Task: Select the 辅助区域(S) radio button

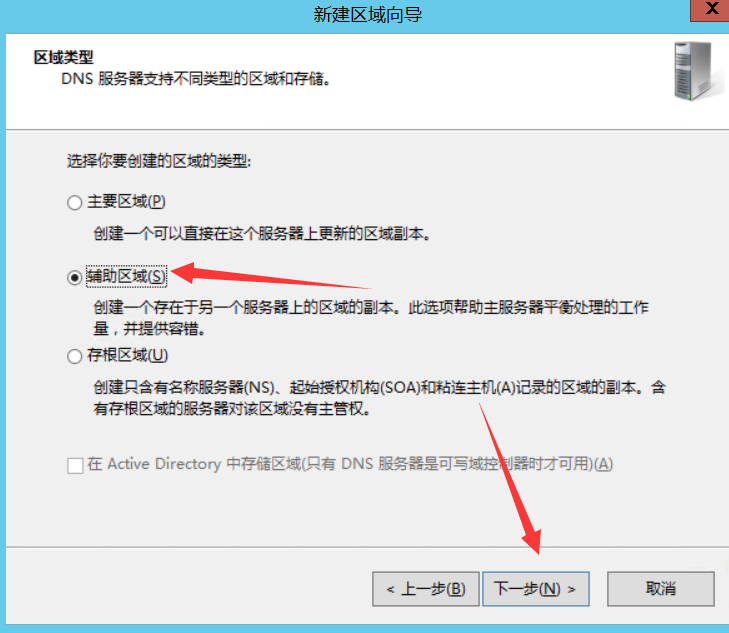Action: pos(74,277)
